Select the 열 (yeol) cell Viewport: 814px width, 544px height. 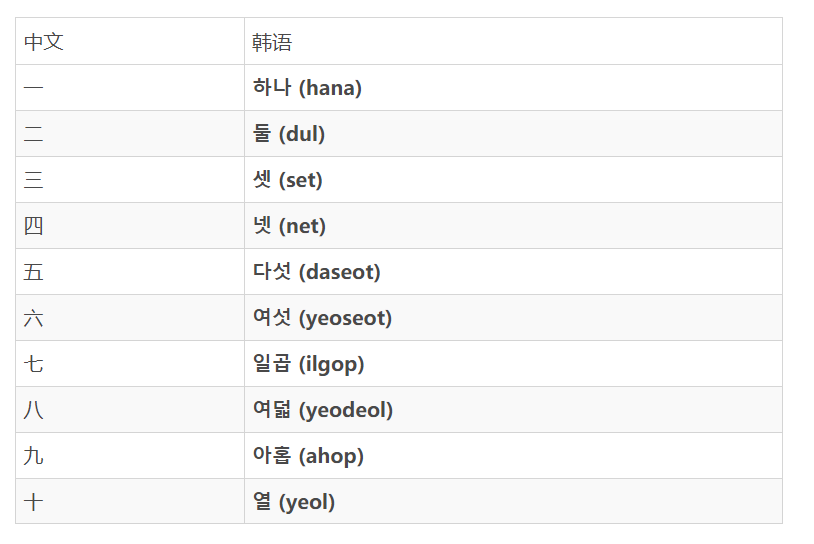513,501
